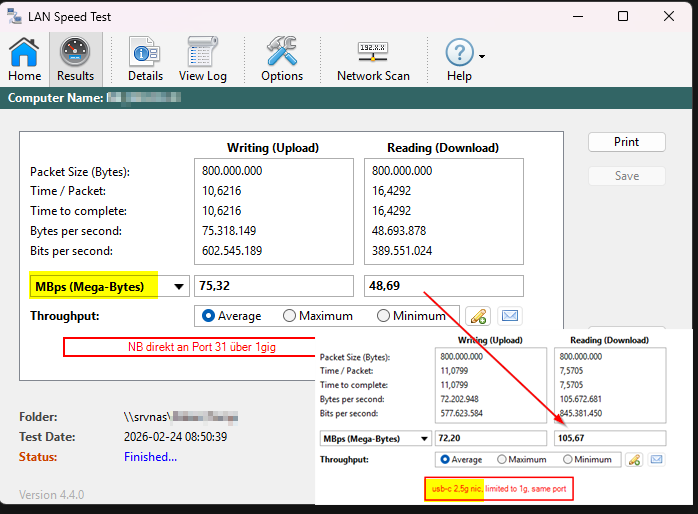Image resolution: width=698 pixels, height=514 pixels.
Task: Select the Maximum throughput radio button
Action: pos(289,316)
